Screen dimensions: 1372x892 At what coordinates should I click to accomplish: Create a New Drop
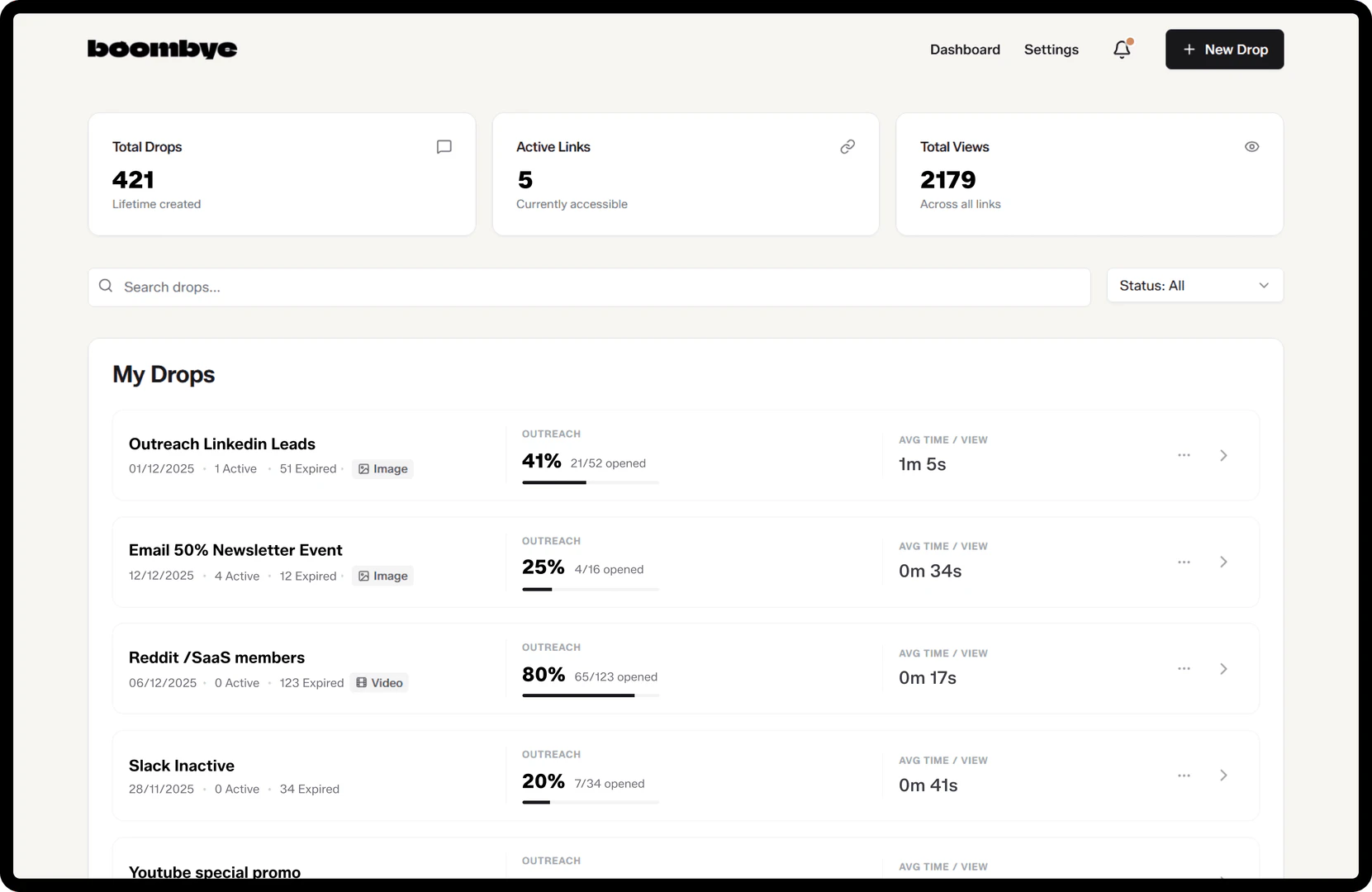1224,50
